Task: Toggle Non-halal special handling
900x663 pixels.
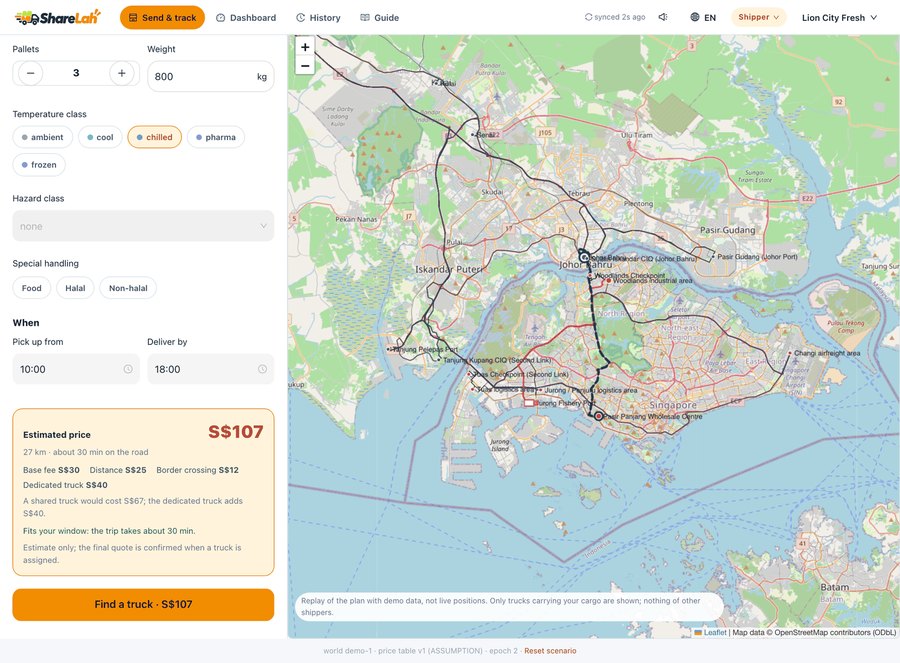Action: (128, 288)
